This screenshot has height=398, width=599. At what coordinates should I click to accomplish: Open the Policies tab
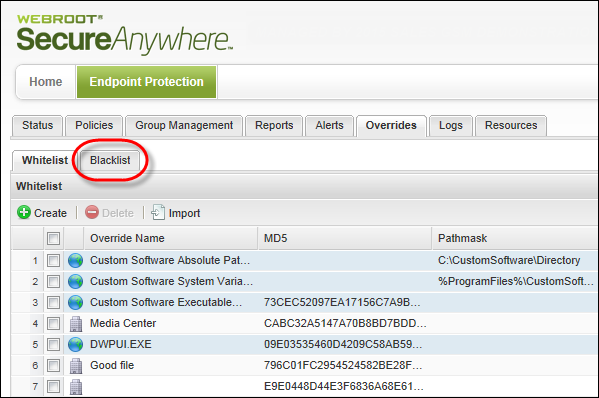[x=94, y=125]
